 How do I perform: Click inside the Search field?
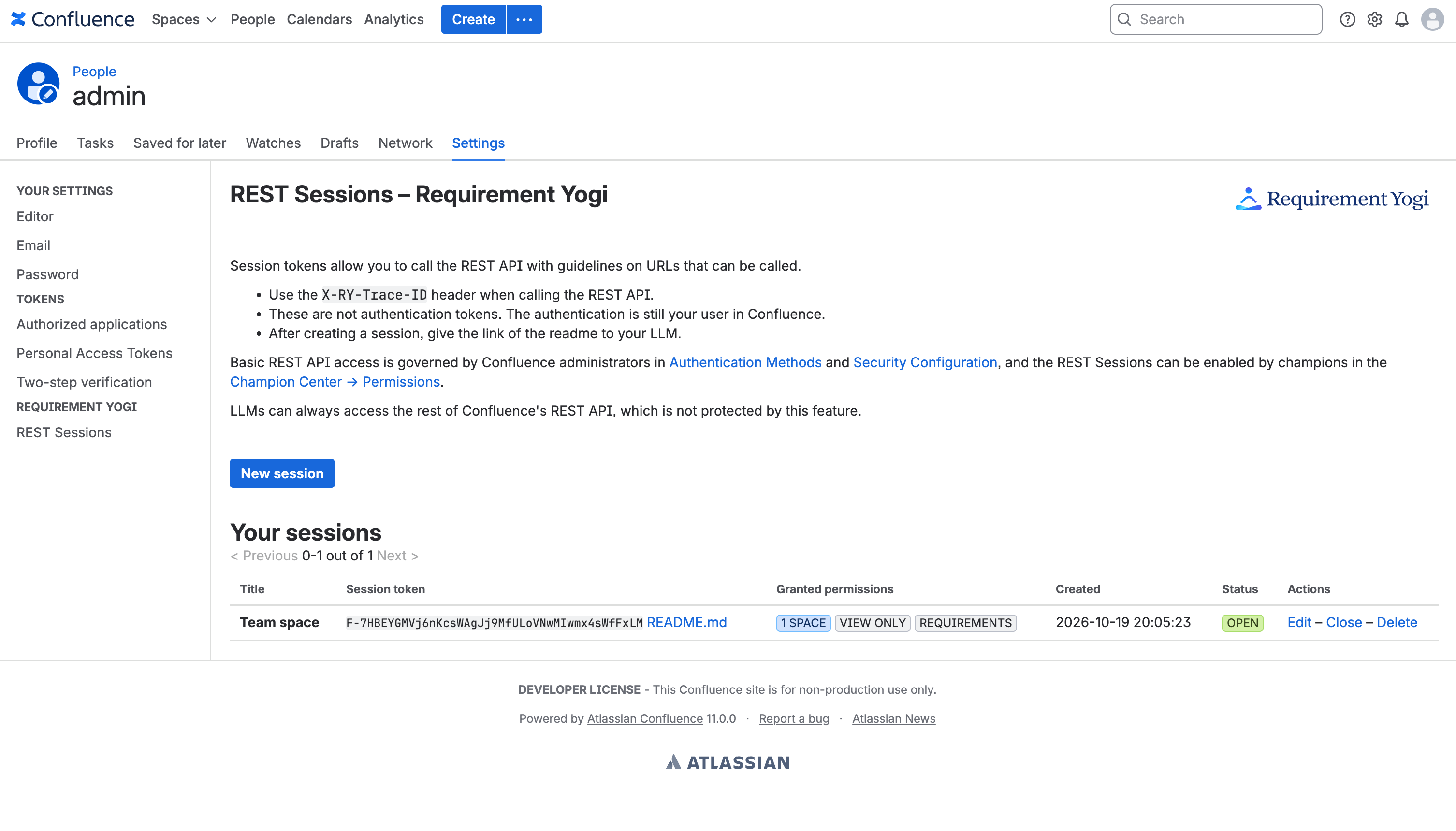(x=1216, y=19)
